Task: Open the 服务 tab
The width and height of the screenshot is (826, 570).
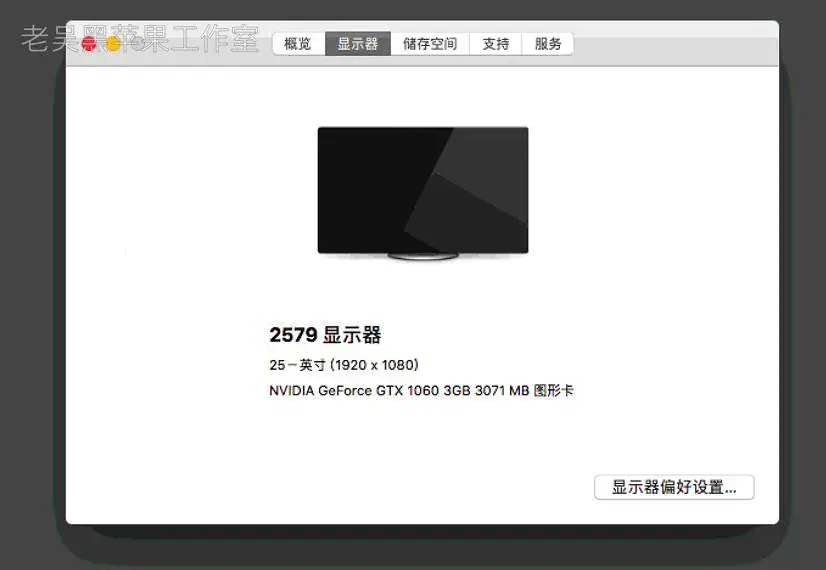Action: pos(548,44)
